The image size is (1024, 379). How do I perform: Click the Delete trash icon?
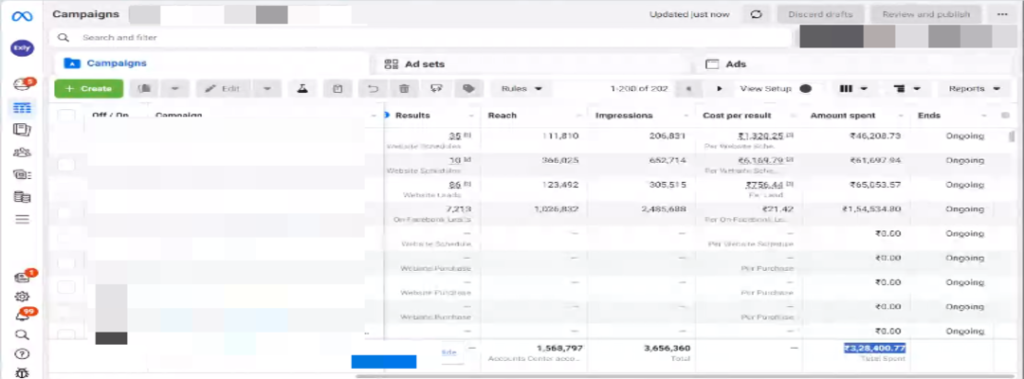404,88
